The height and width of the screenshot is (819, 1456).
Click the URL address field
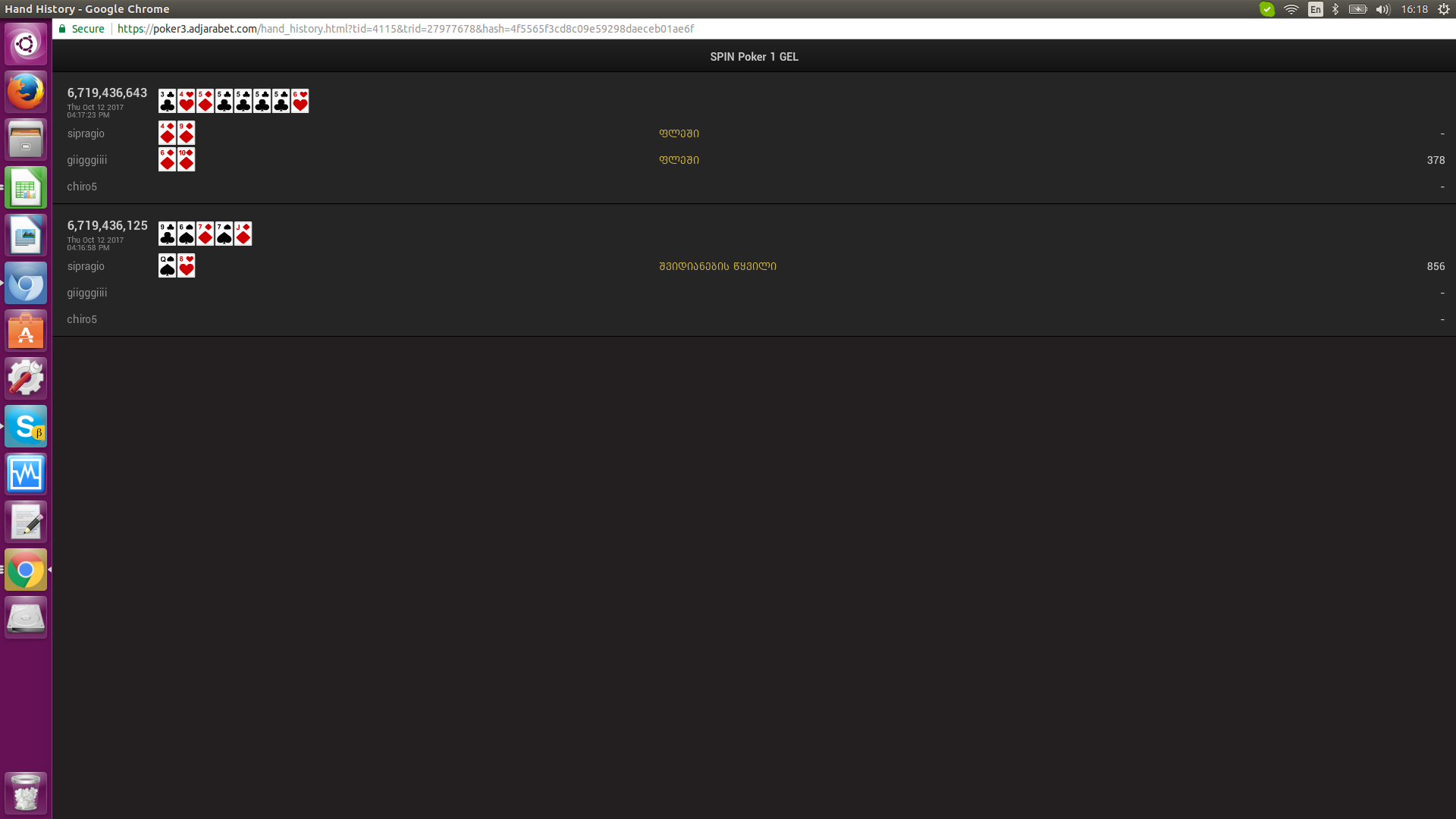coord(406,29)
